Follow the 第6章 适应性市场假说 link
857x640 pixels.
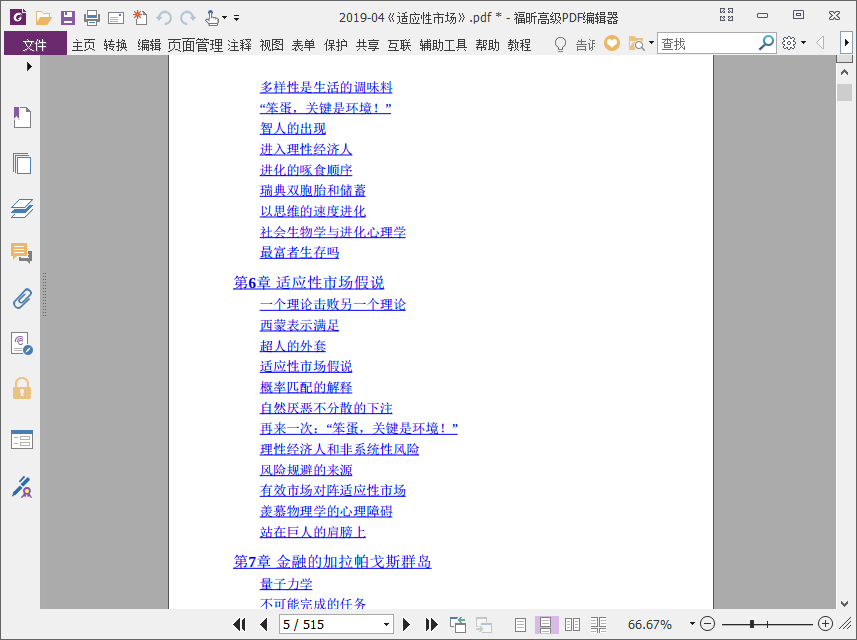pyautogui.click(x=308, y=283)
